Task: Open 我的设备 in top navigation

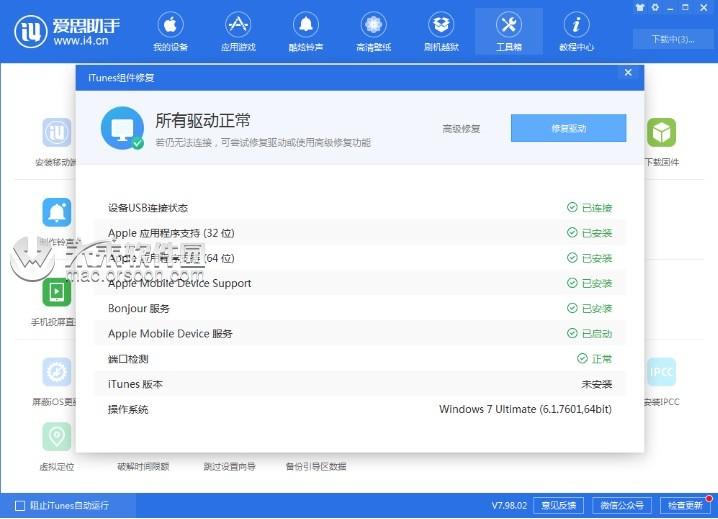Action: point(170,32)
